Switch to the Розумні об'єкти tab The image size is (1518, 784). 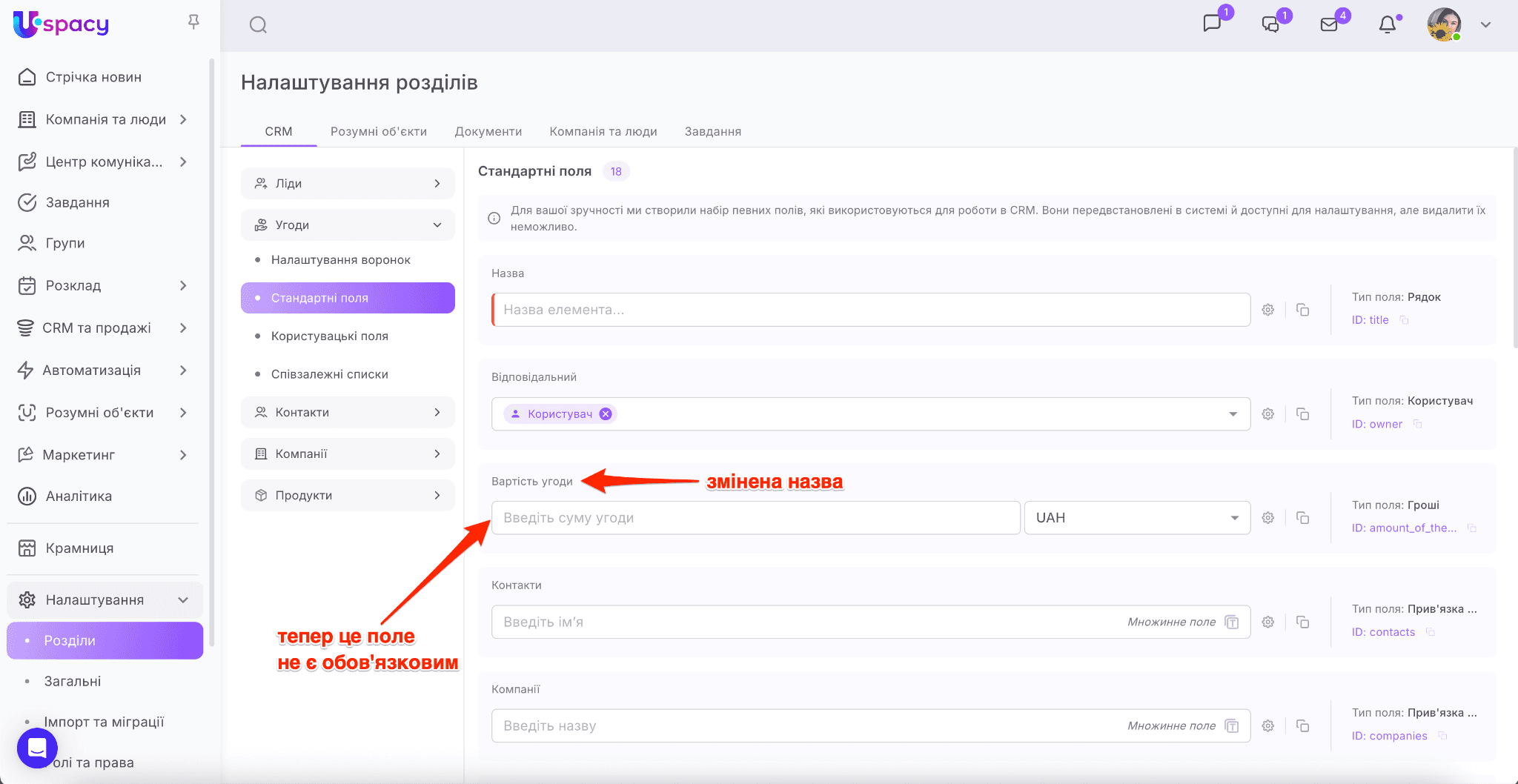378,131
